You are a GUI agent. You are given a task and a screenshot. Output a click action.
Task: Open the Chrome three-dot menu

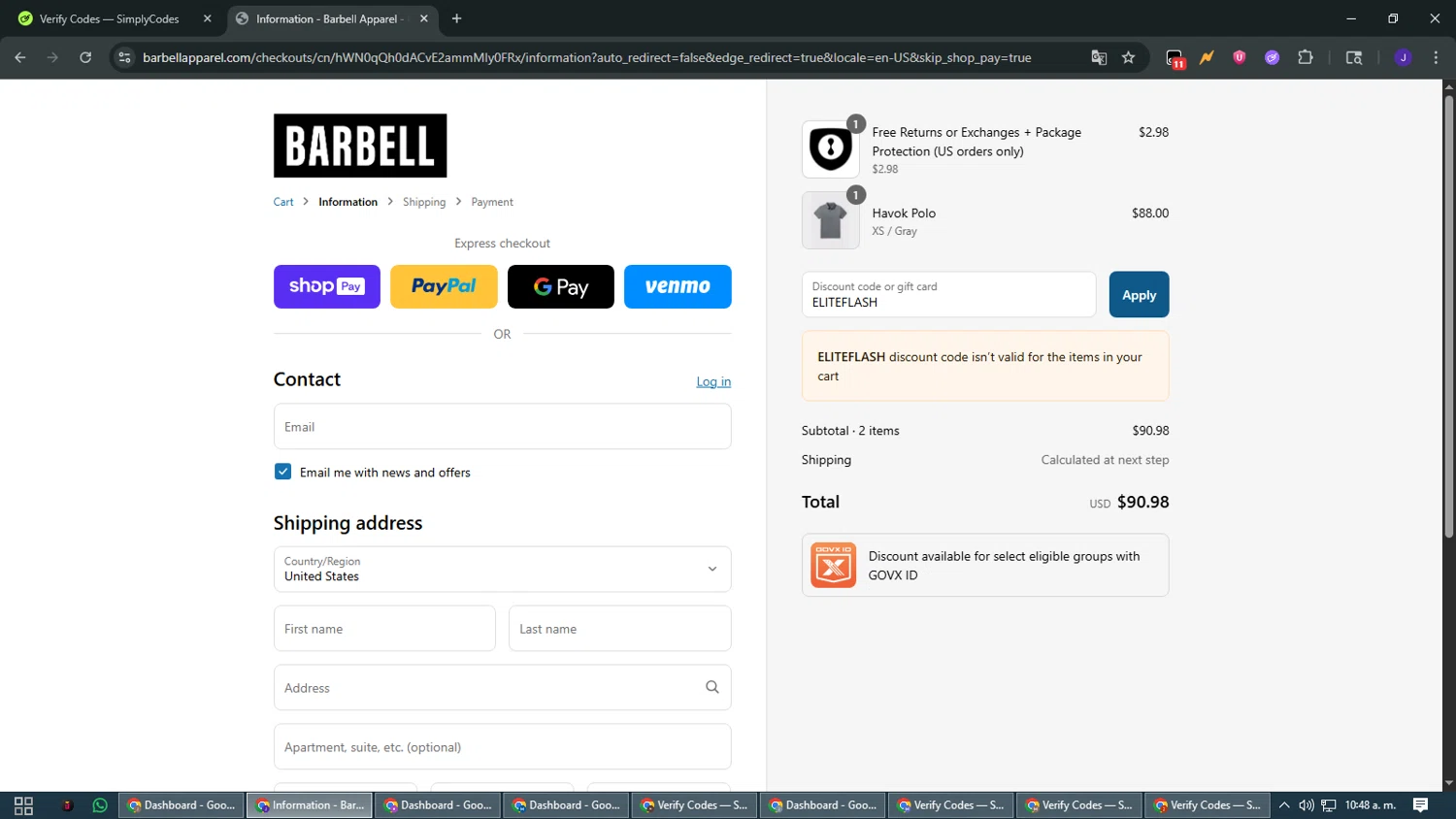click(x=1436, y=57)
